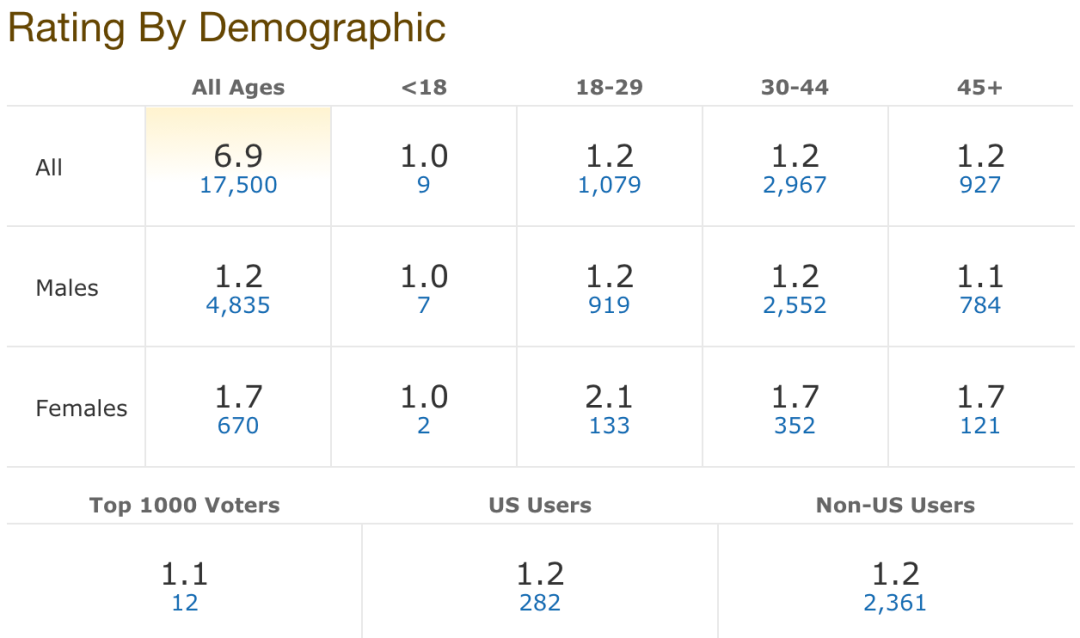Click the 2 votes link for females under 18
Image resolution: width=1080 pixels, height=638 pixels.
tap(424, 425)
